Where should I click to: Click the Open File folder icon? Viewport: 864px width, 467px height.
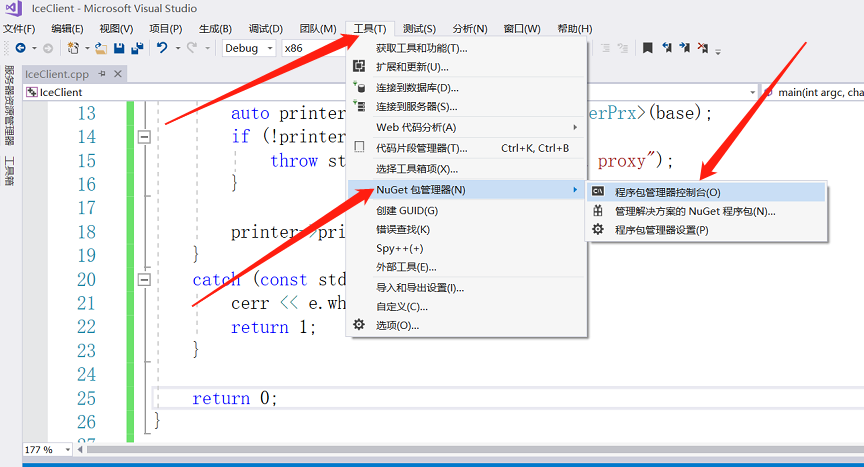101,48
